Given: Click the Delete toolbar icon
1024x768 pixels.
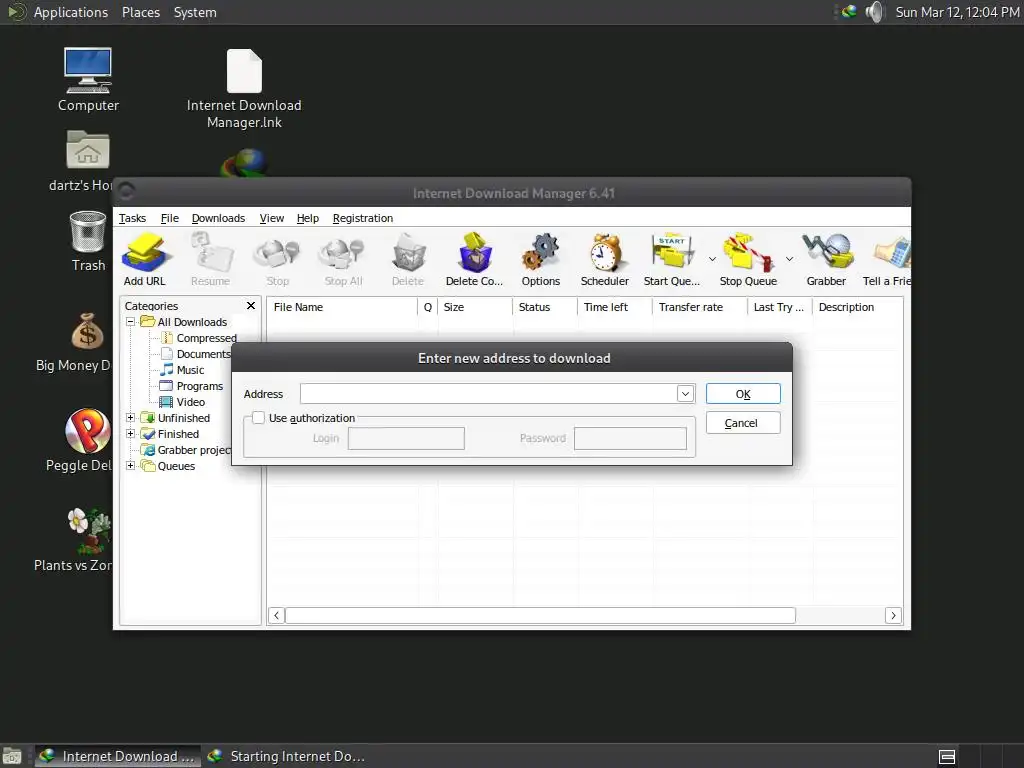Looking at the screenshot, I should pos(409,253).
